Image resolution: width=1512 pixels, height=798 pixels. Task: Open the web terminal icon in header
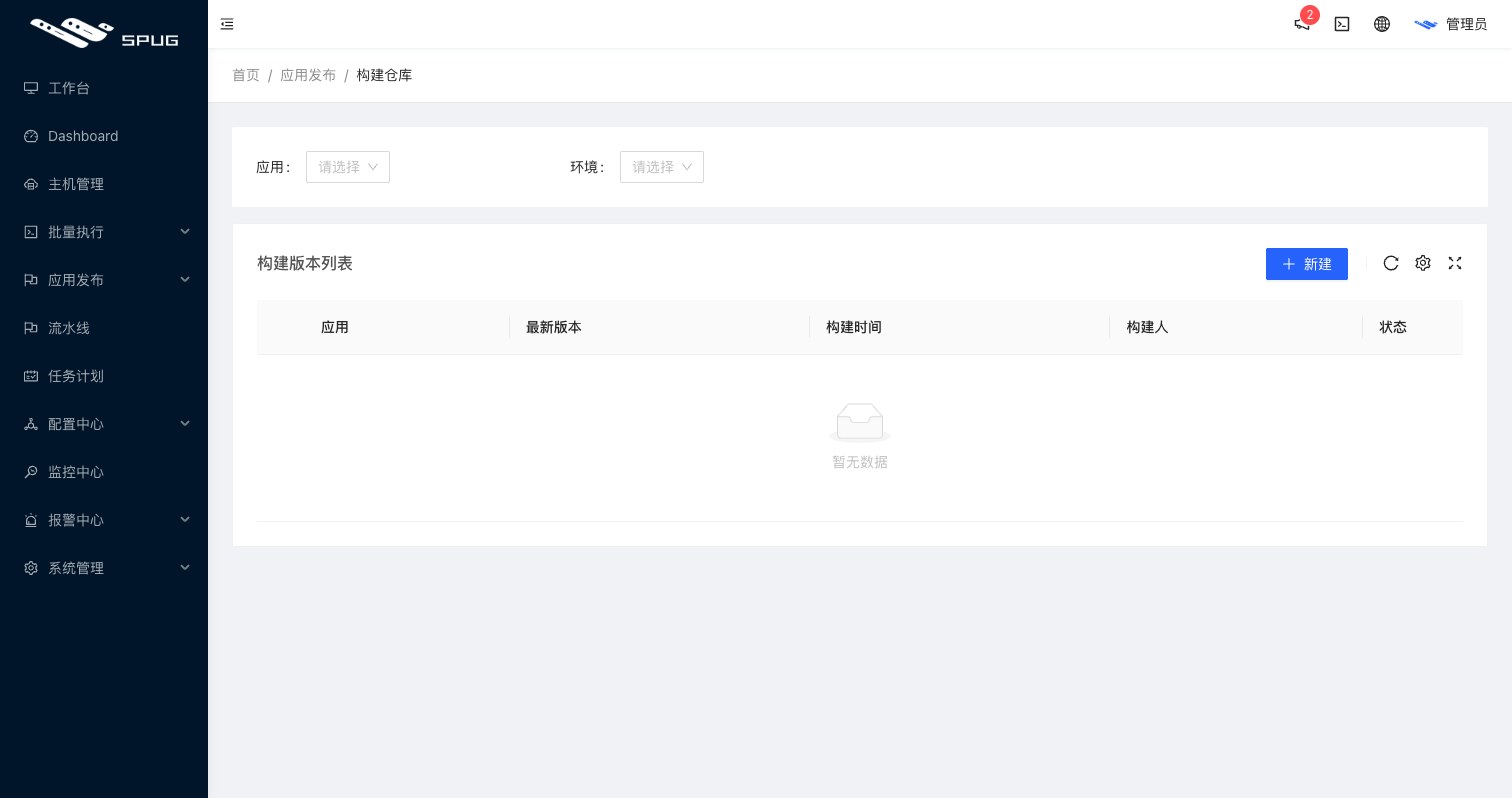[1342, 24]
